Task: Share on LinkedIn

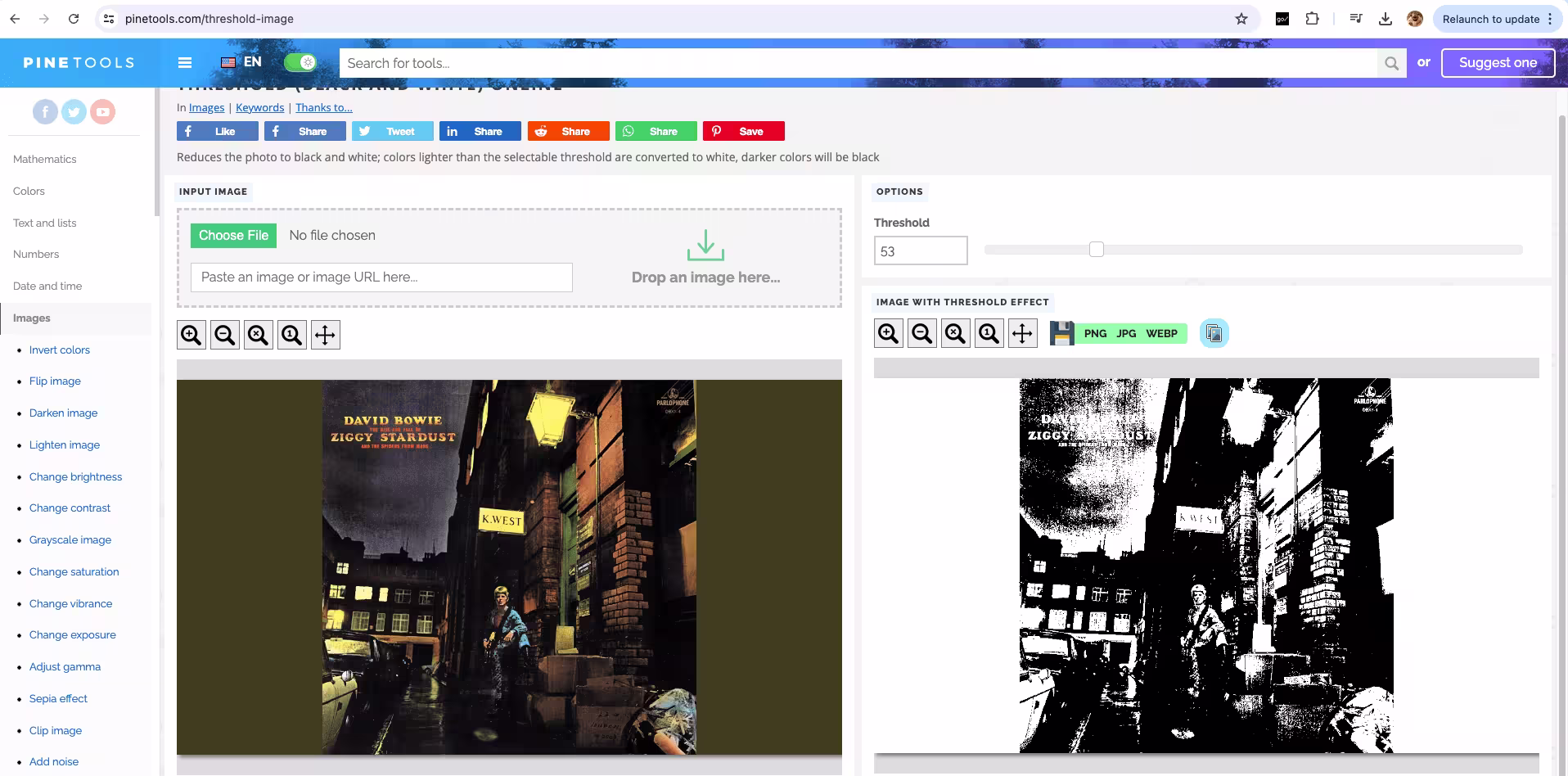Action: pyautogui.click(x=480, y=131)
